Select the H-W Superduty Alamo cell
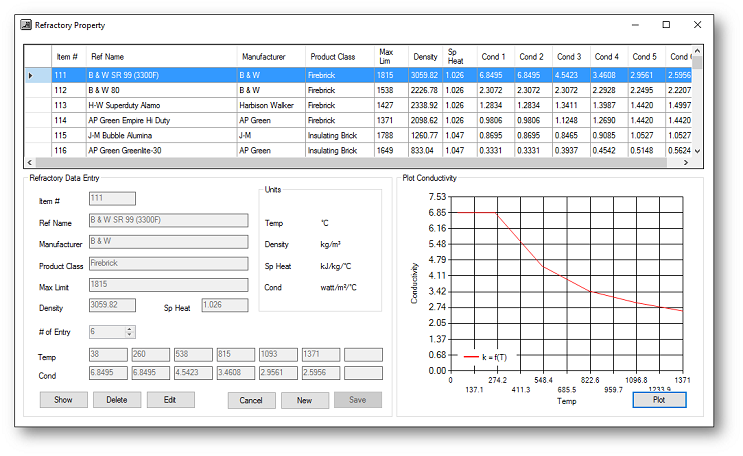Image resolution: width=743 pixels, height=456 pixels. coord(161,105)
